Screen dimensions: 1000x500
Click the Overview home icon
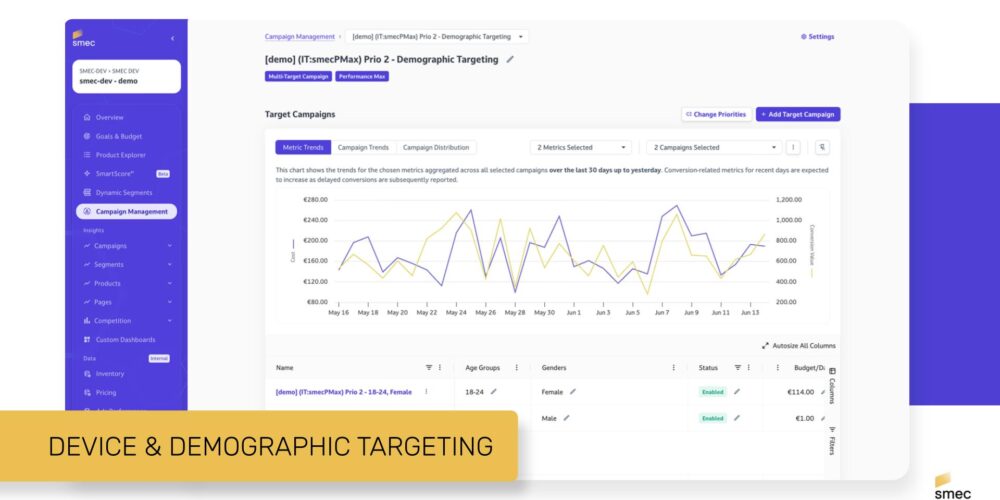[x=87, y=117]
